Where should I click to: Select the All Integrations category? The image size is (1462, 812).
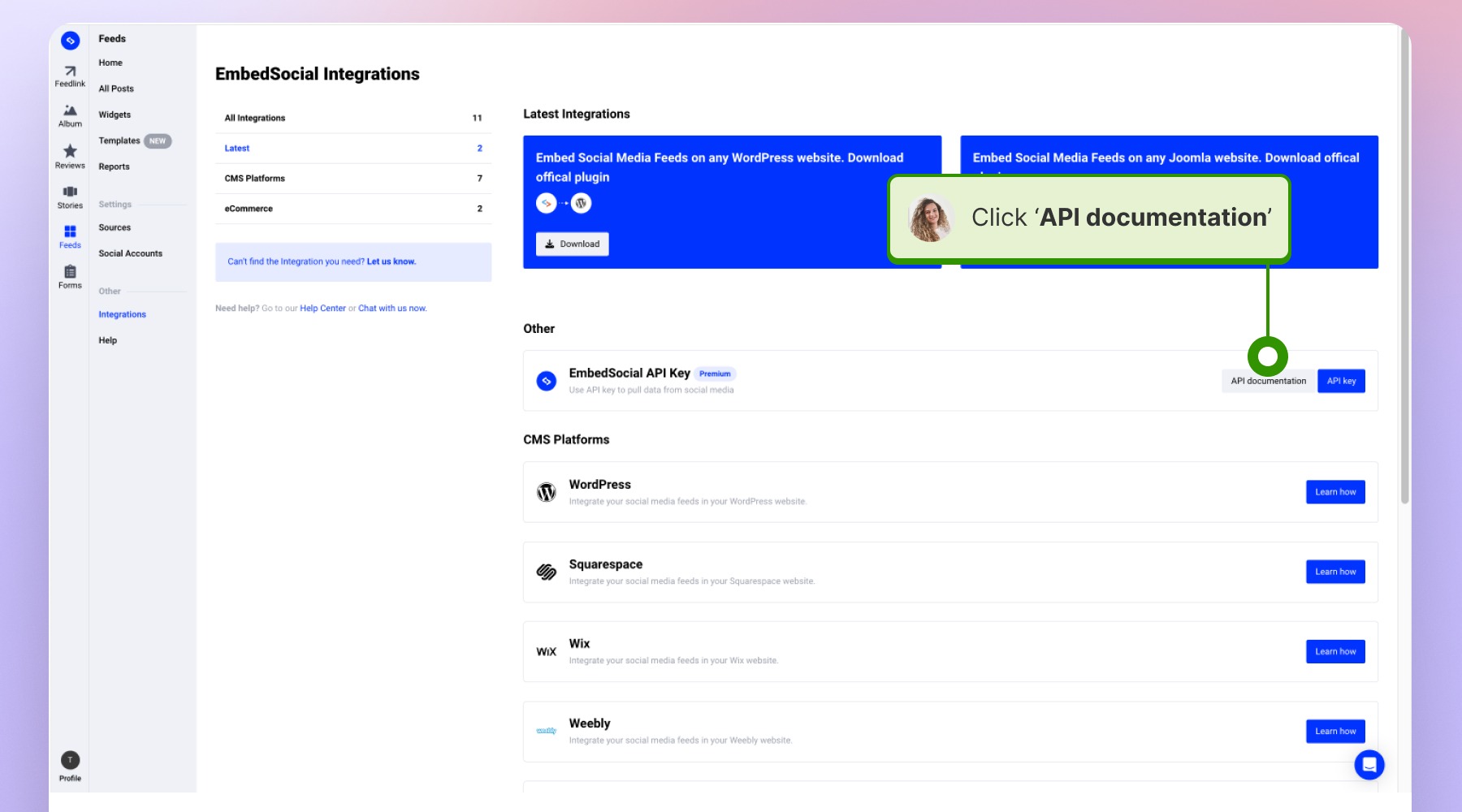(353, 118)
